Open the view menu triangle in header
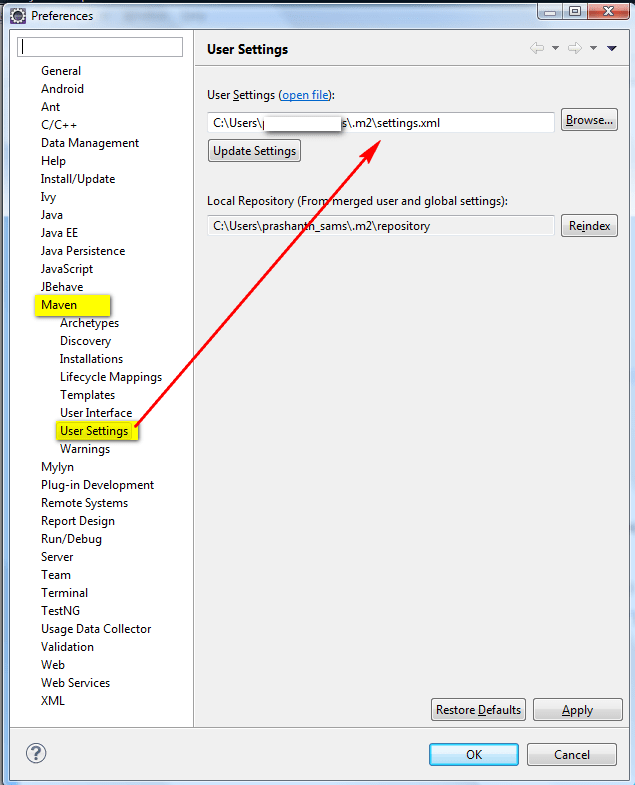The height and width of the screenshot is (785, 635). 611,48
